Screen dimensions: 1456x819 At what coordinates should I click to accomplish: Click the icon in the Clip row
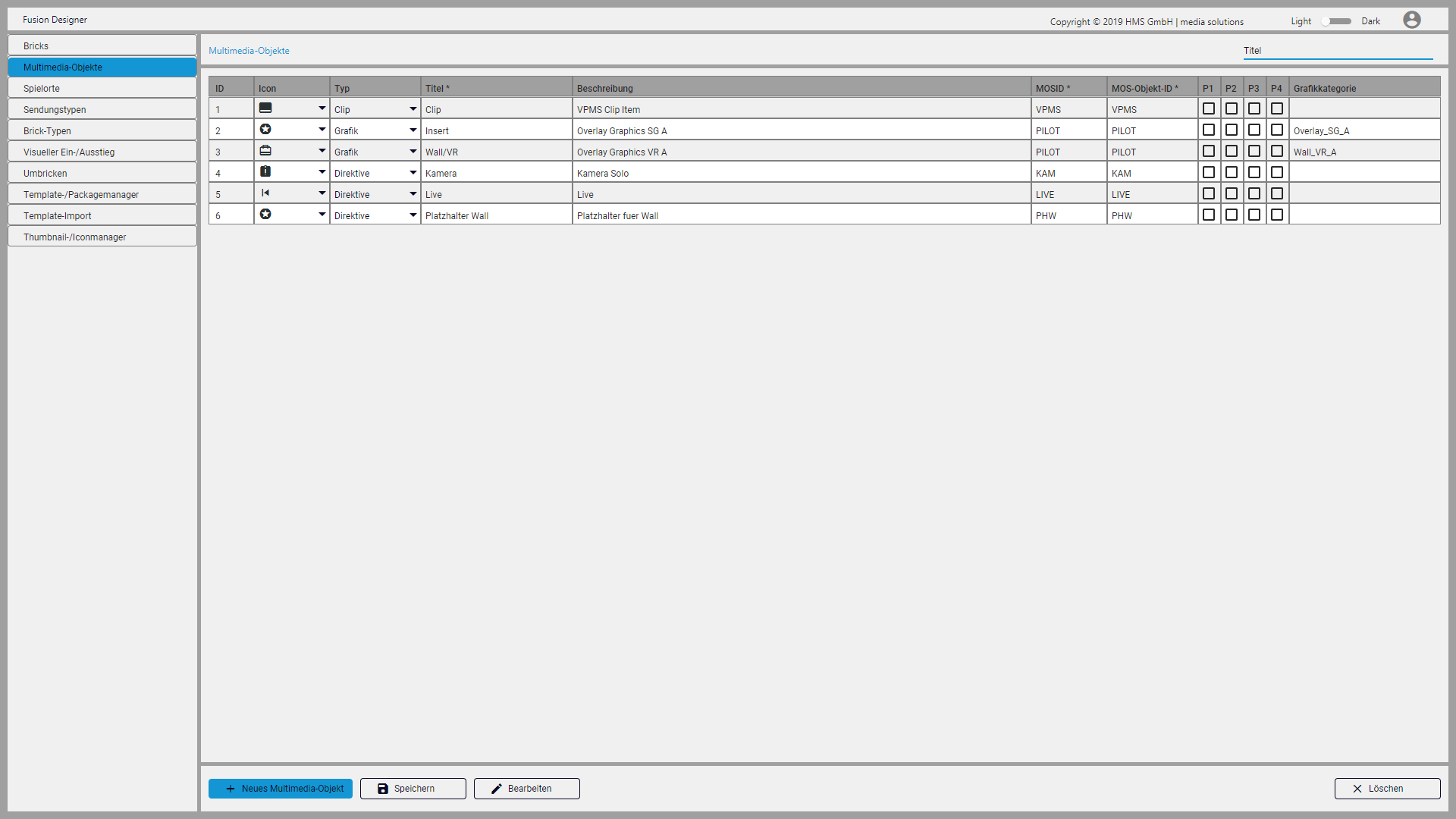tap(265, 108)
